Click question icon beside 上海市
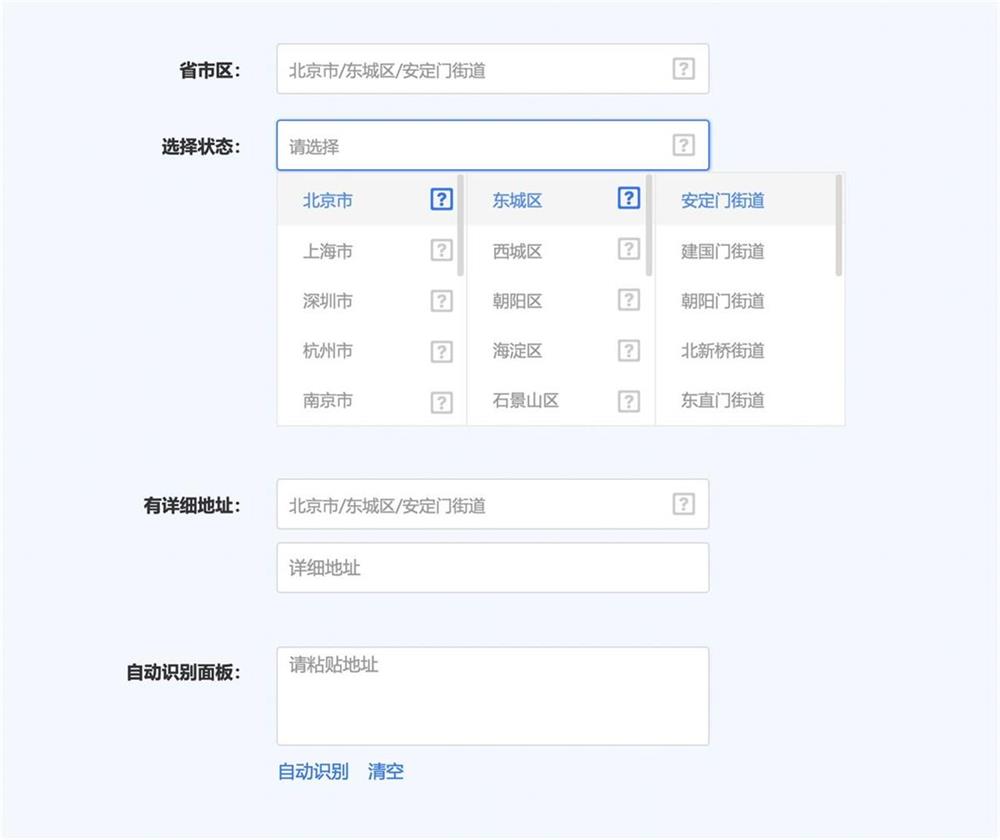 click(x=441, y=250)
